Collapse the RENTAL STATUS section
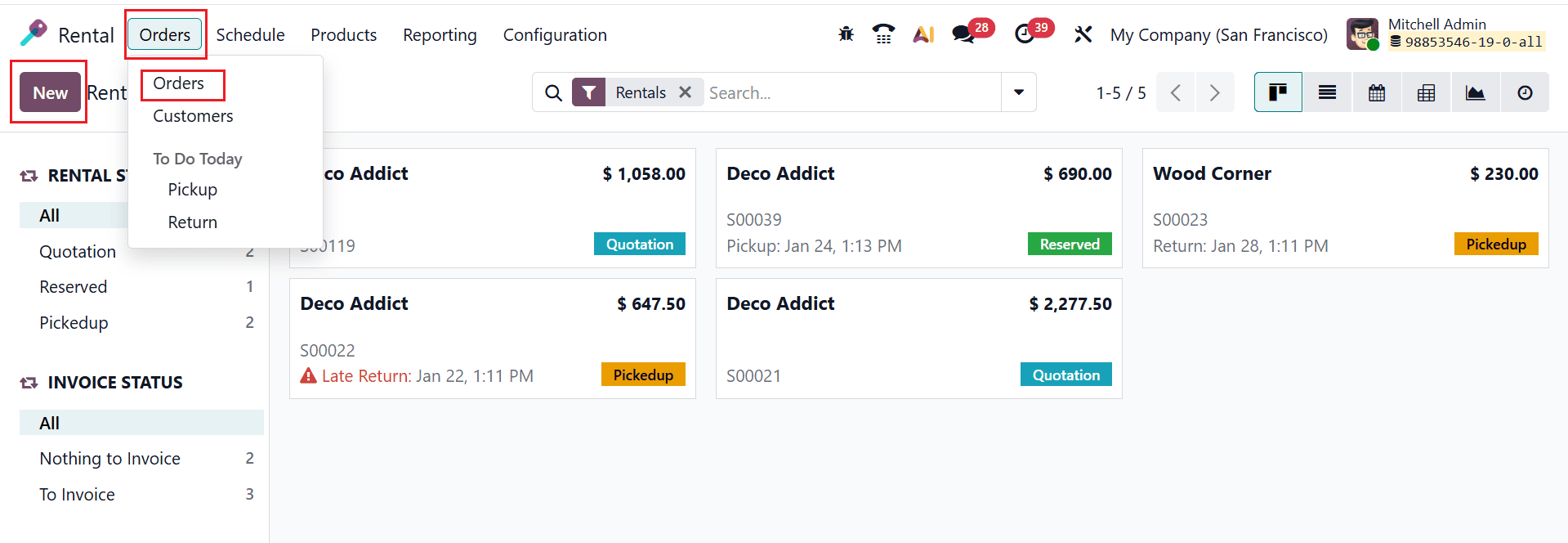The width and height of the screenshot is (1568, 543). (x=29, y=174)
